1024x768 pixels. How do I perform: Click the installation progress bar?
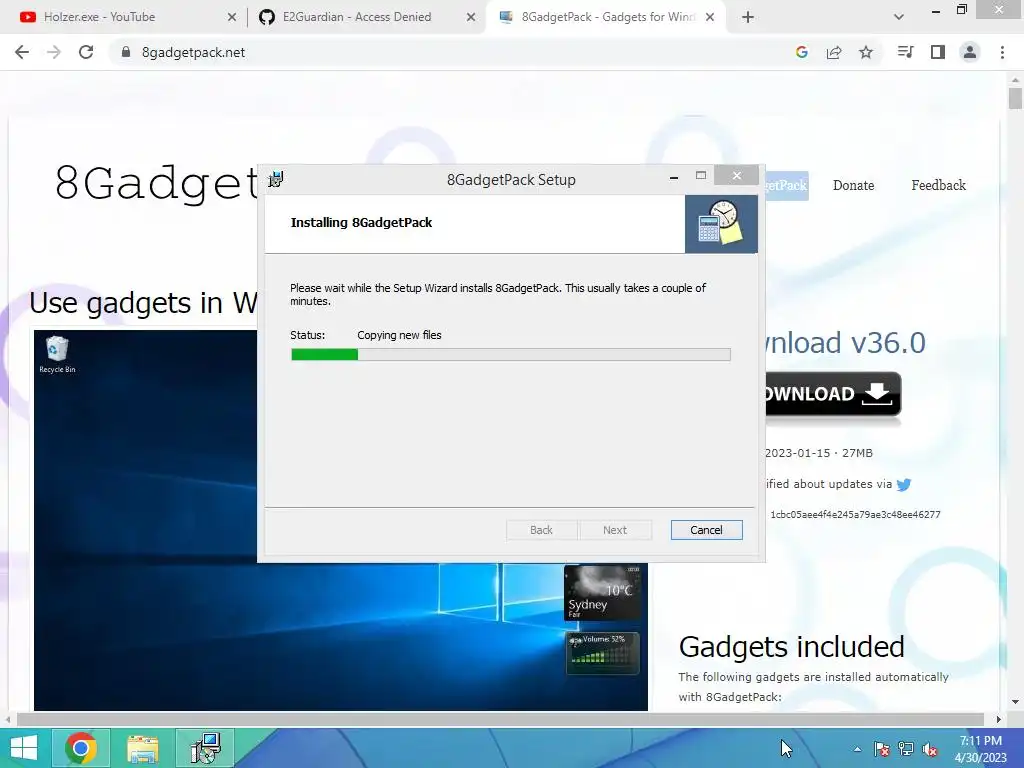pos(511,355)
